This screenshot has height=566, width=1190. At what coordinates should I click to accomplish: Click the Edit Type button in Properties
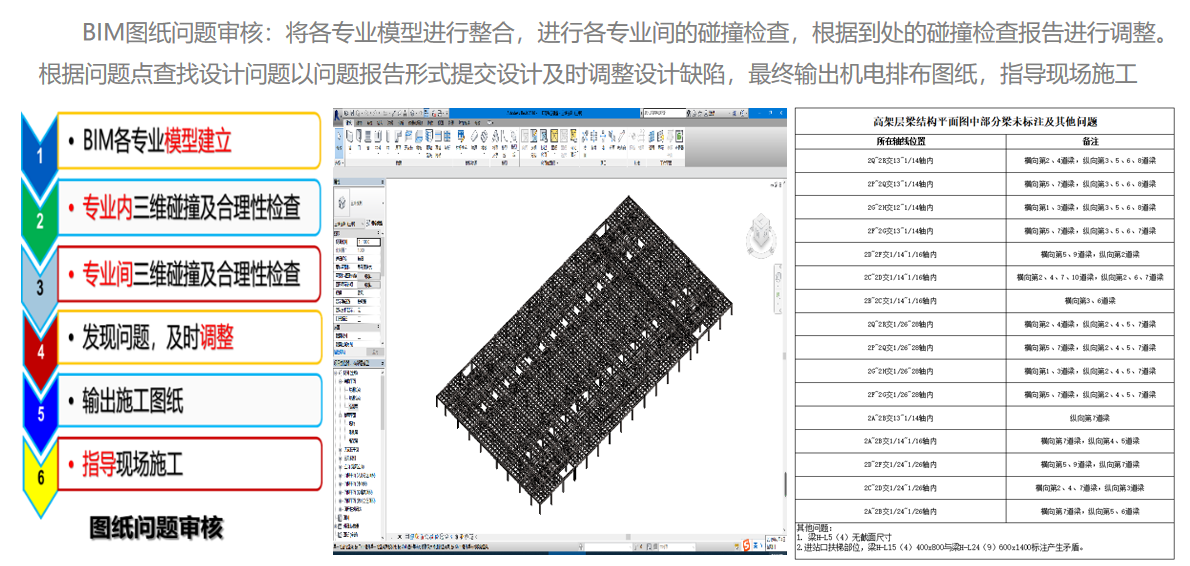tap(374, 223)
